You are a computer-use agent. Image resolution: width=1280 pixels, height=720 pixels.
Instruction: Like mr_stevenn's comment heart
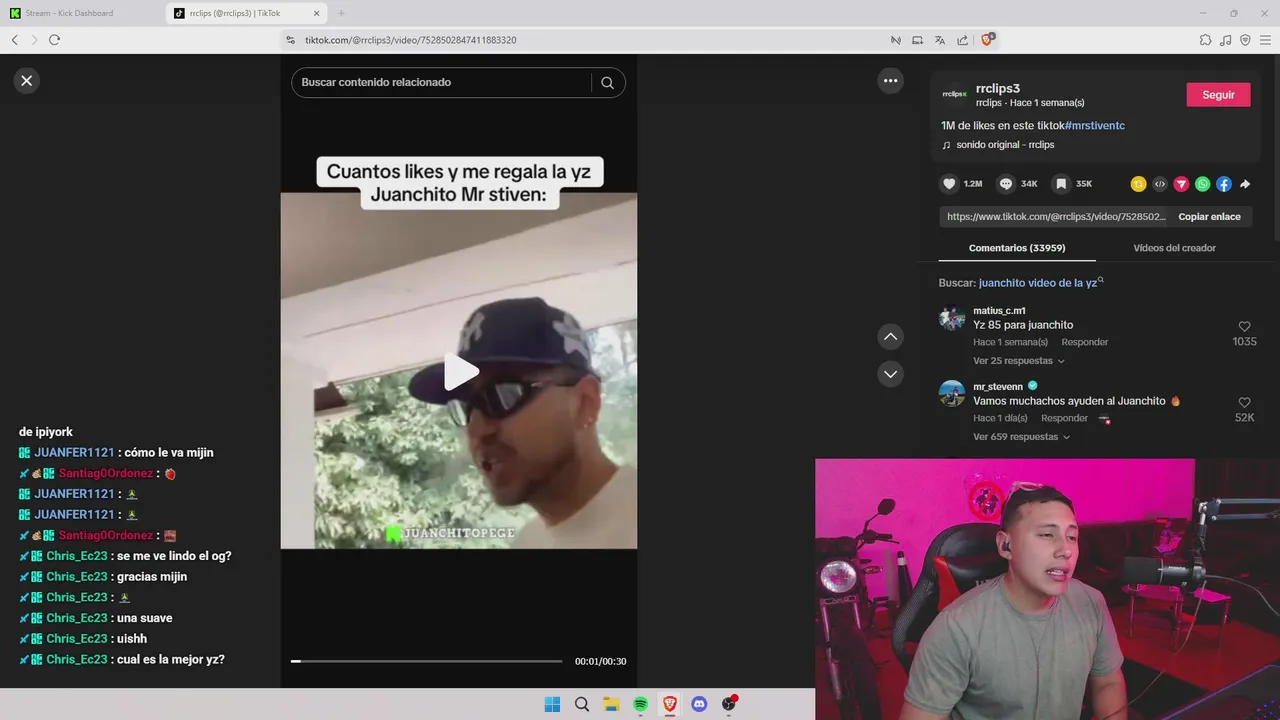(1244, 403)
